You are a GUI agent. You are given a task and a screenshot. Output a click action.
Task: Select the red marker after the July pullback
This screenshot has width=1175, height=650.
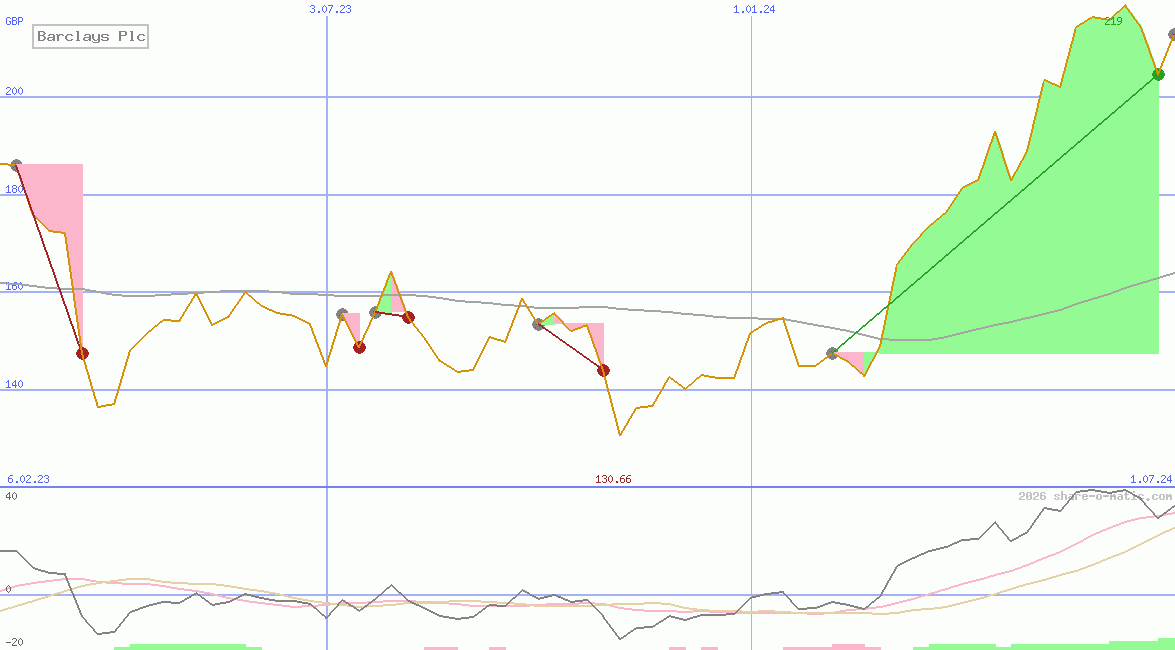tap(360, 346)
